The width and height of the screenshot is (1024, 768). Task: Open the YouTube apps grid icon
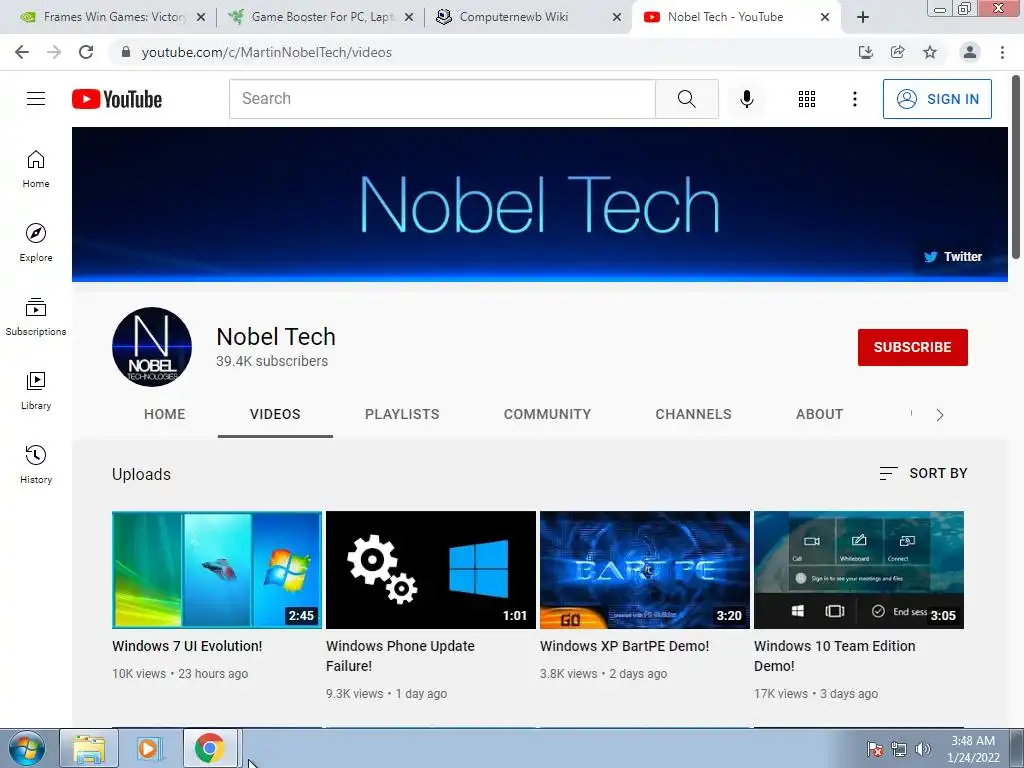[807, 99]
